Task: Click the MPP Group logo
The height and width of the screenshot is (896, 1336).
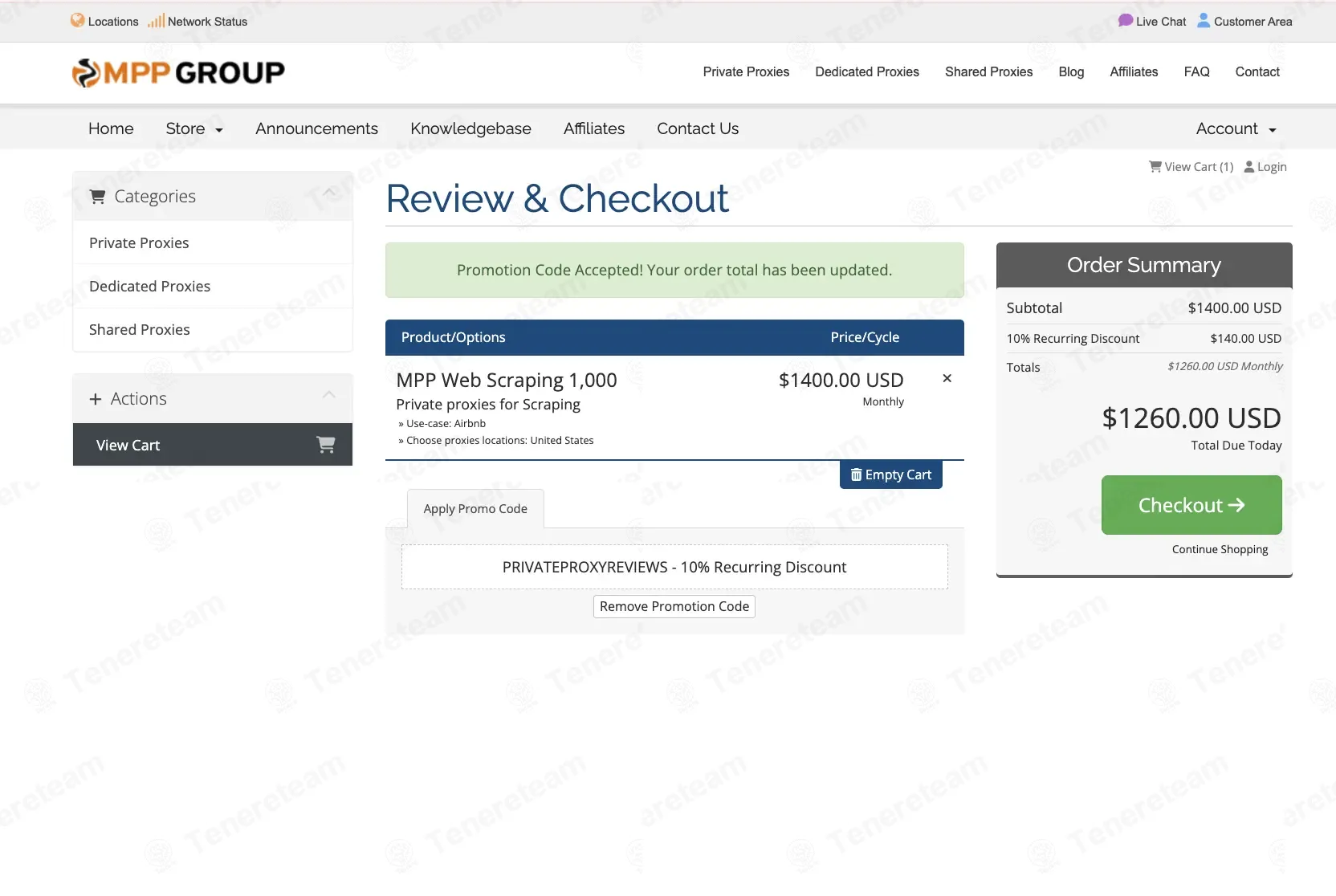Action: coord(178,73)
